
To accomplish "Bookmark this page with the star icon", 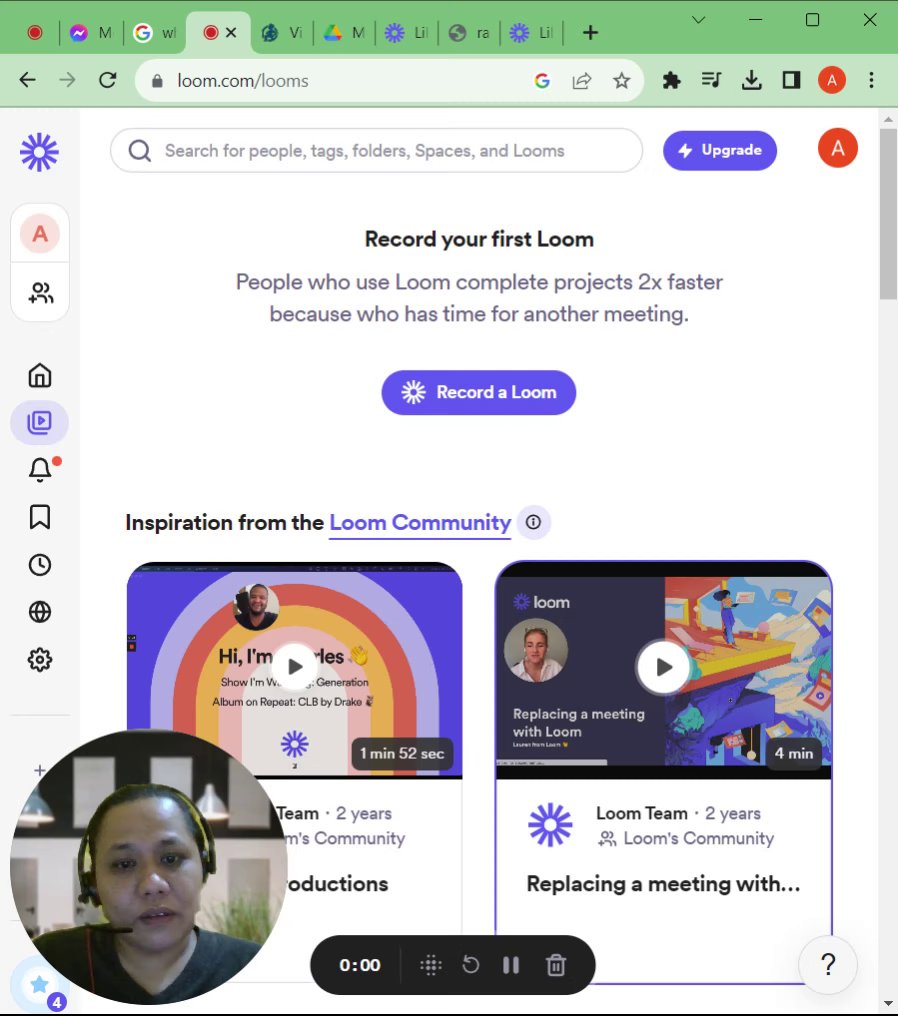I will tap(621, 81).
